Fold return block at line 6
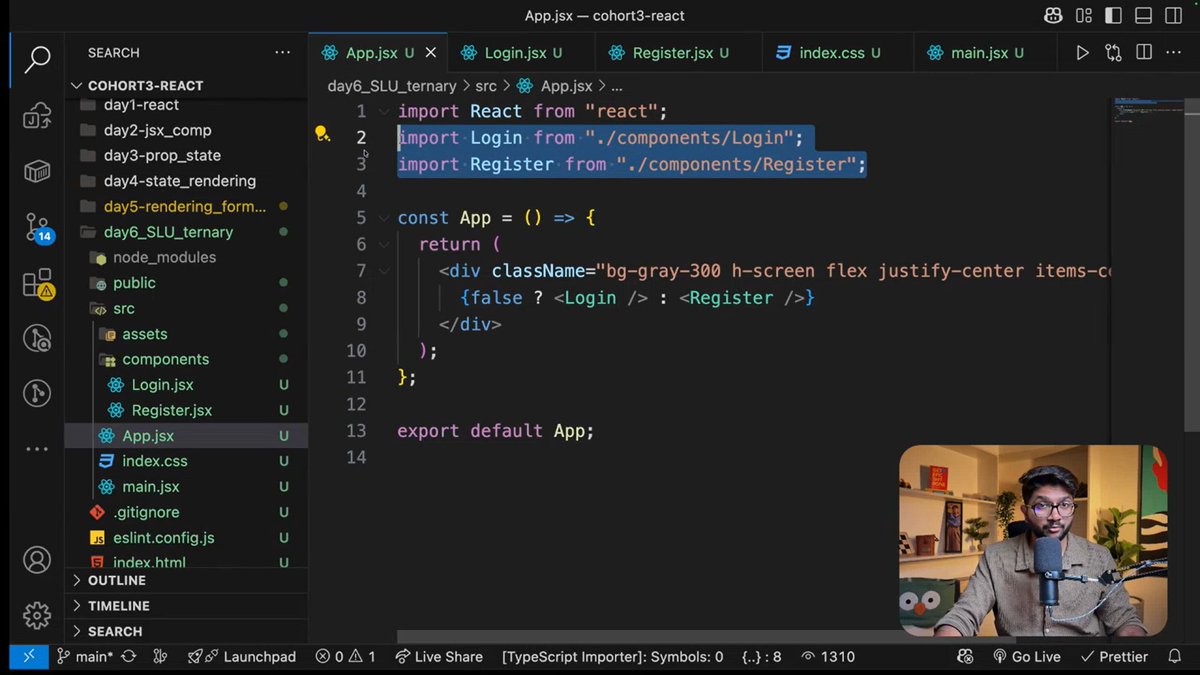 tap(385, 244)
